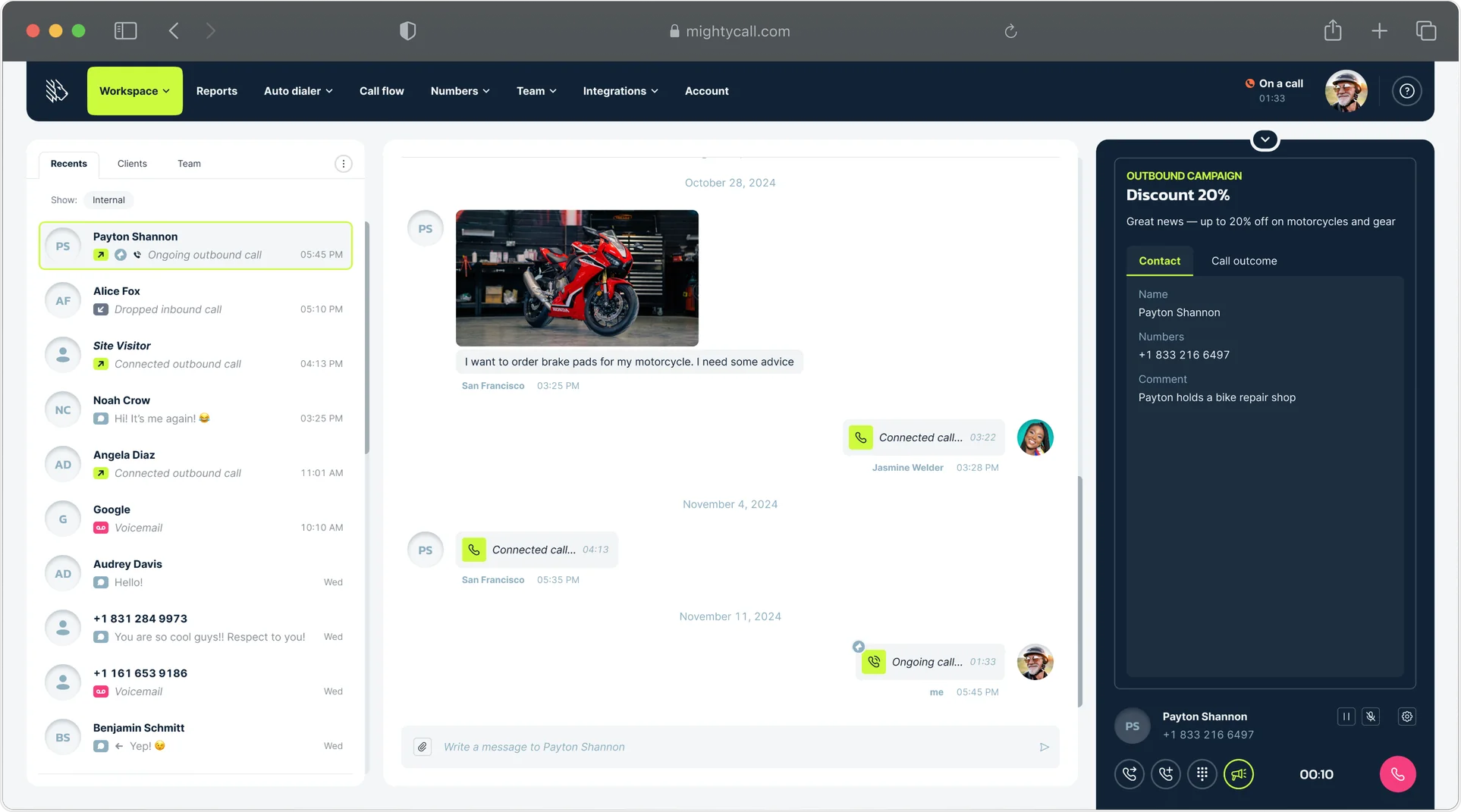The width and height of the screenshot is (1461, 812).
Task: Expand the Auto dialer menu
Action: click(298, 91)
